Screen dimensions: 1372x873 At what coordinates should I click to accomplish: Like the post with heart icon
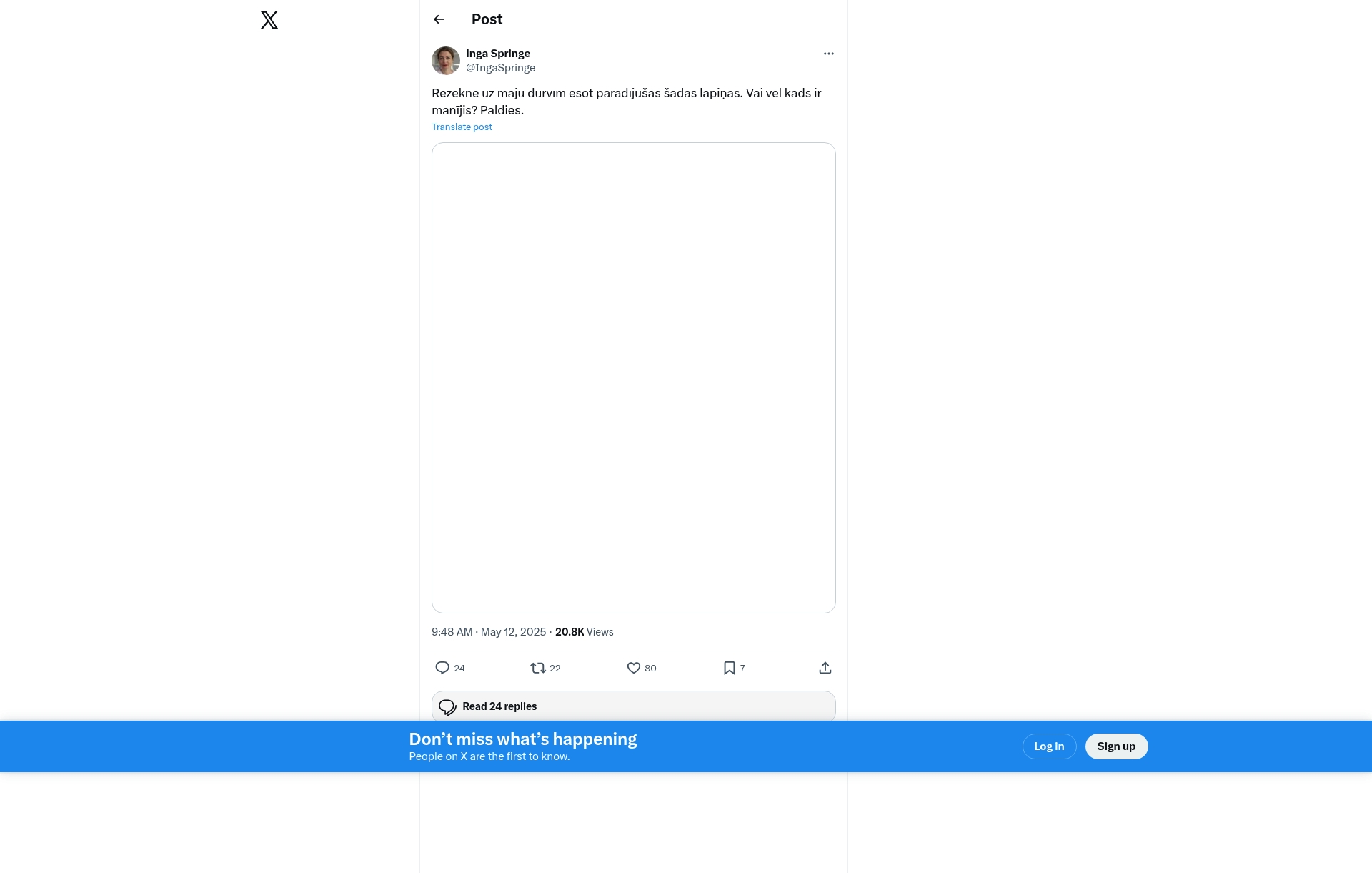point(633,668)
